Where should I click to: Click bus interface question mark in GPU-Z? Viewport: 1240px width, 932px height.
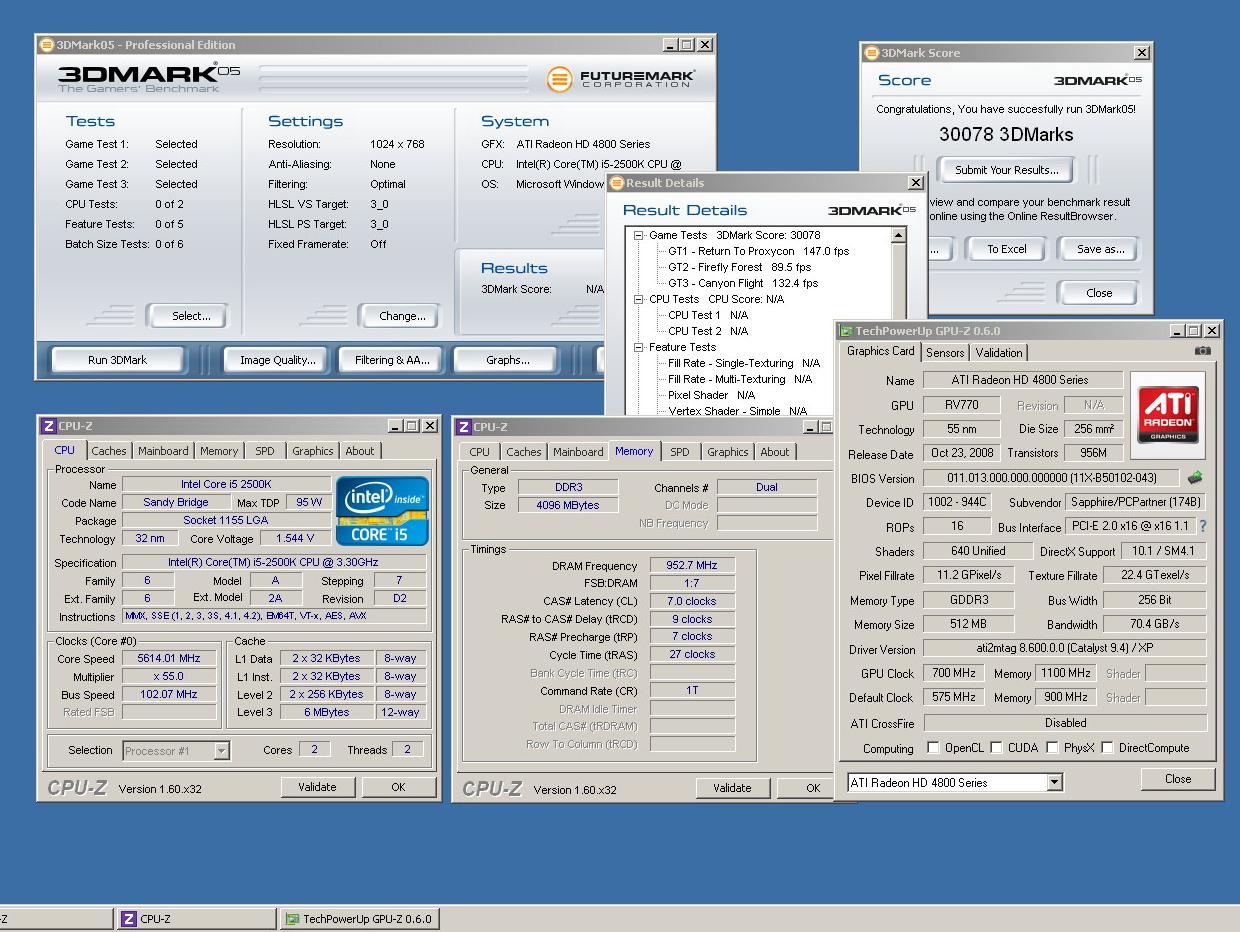pyautogui.click(x=1202, y=526)
